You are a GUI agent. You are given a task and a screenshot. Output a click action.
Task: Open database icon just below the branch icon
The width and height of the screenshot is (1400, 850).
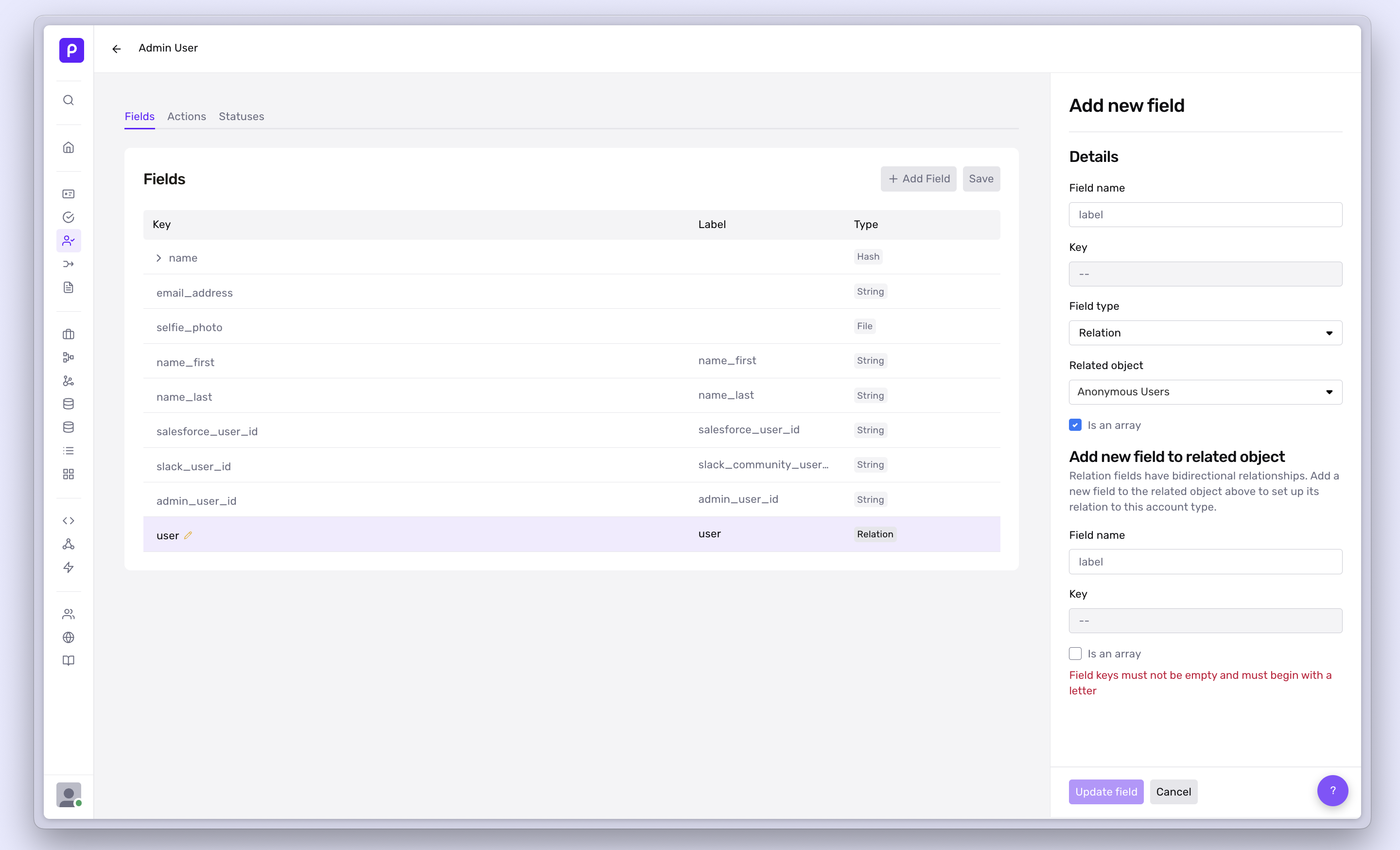tap(68, 404)
